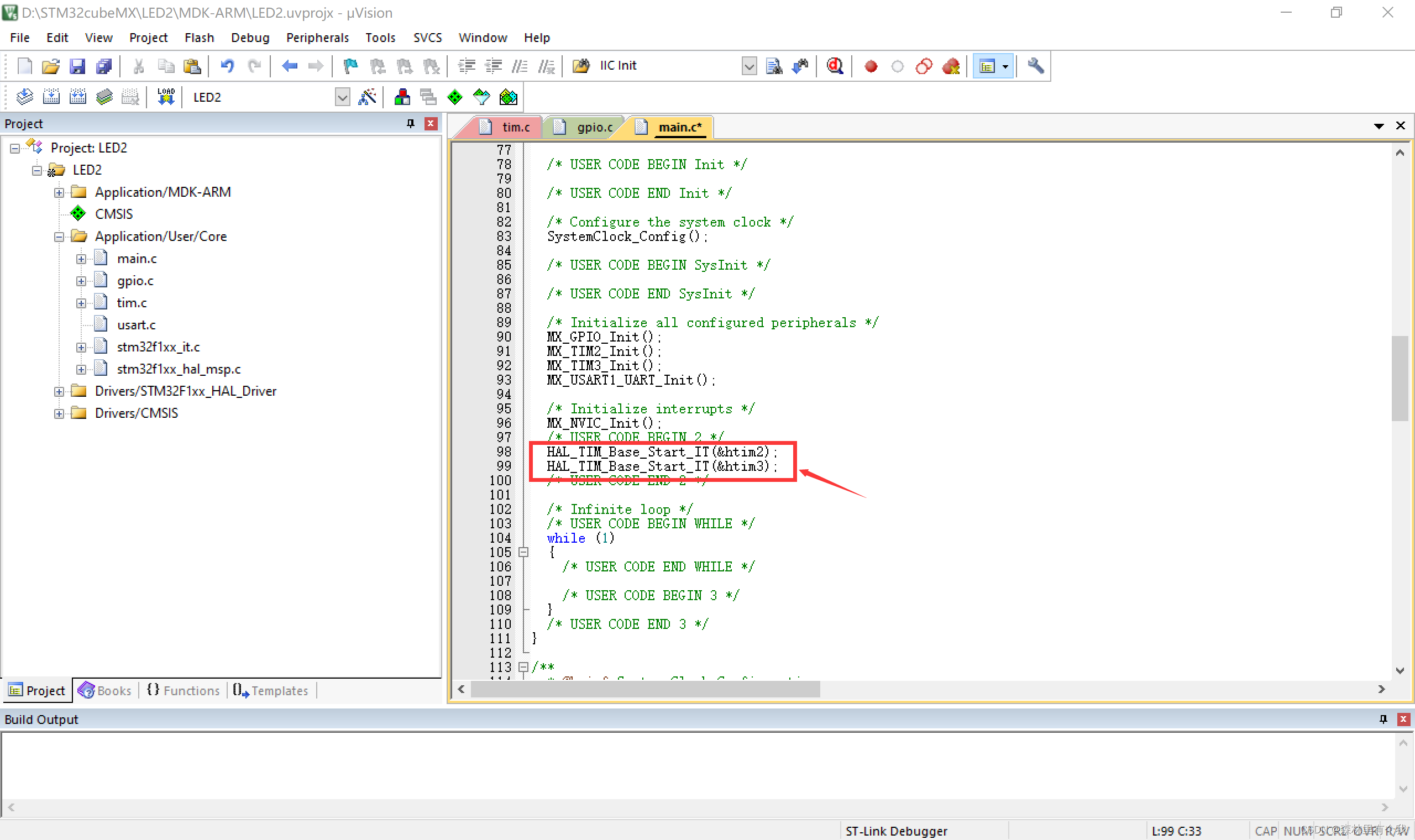The image size is (1415, 840).
Task: Click the Save All icon
Action: [104, 66]
